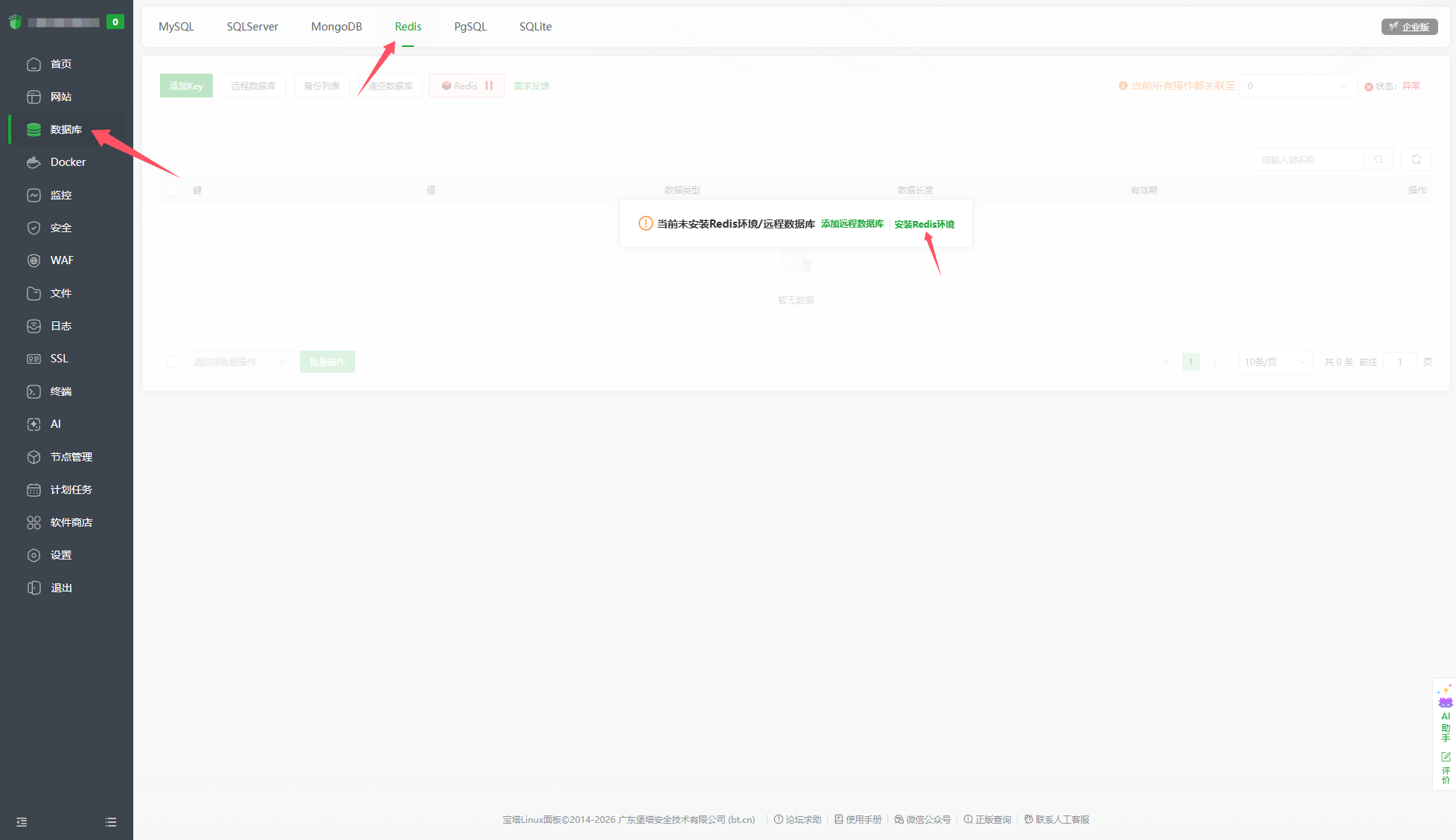The width and height of the screenshot is (1456, 840).
Task: Click the search magnifier icon
Action: pos(1379,159)
